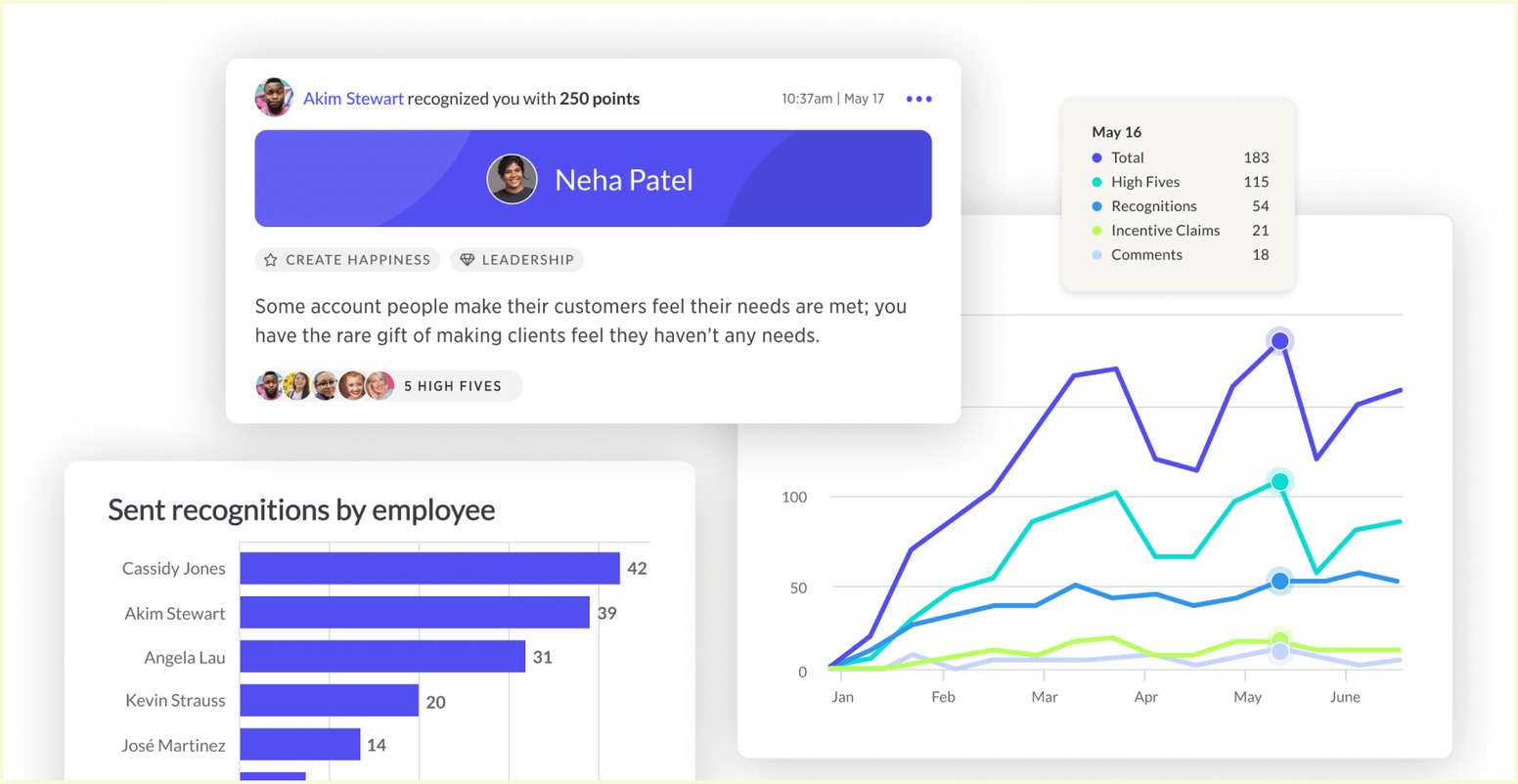Image resolution: width=1518 pixels, height=784 pixels.
Task: Click the Recognitions legend dot in the tooltip
Action: coord(1096,206)
